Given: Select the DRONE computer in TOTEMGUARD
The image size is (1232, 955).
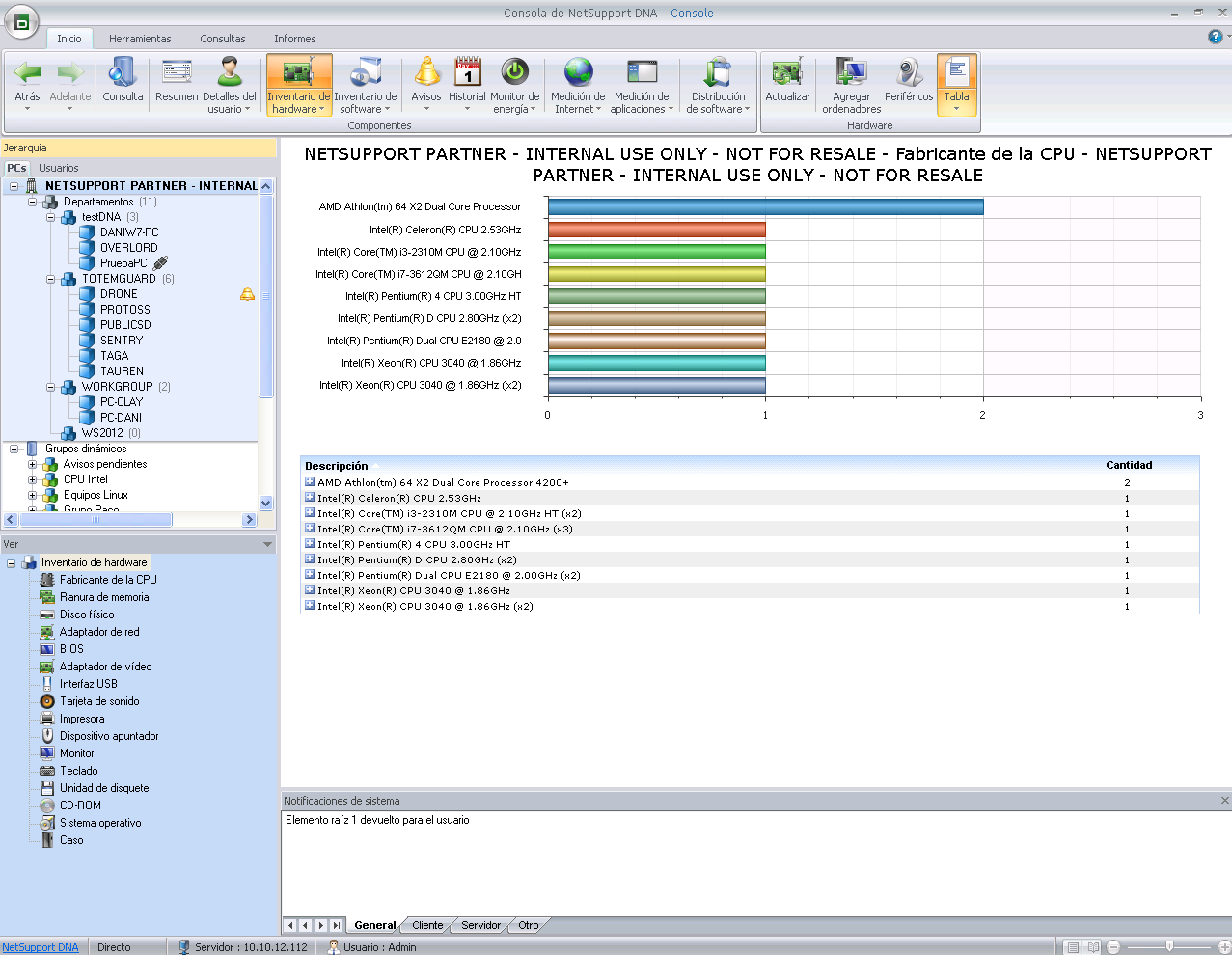Looking at the screenshot, I should point(119,294).
